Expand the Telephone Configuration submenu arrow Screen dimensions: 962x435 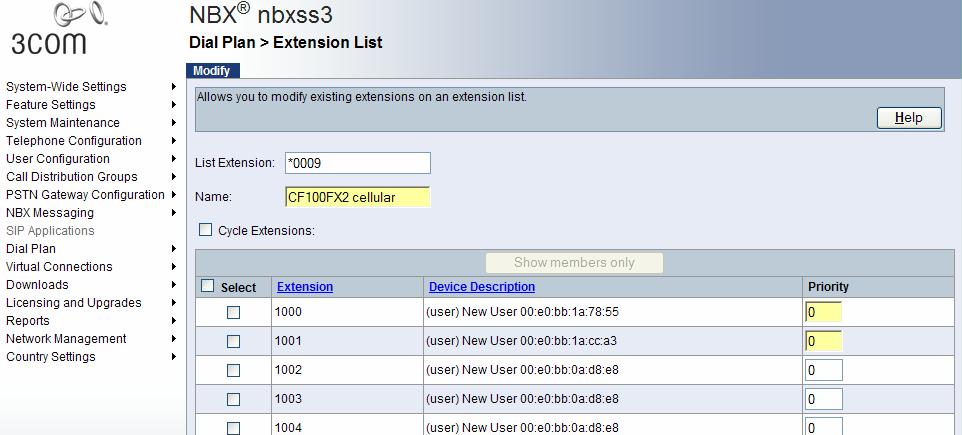pos(174,141)
